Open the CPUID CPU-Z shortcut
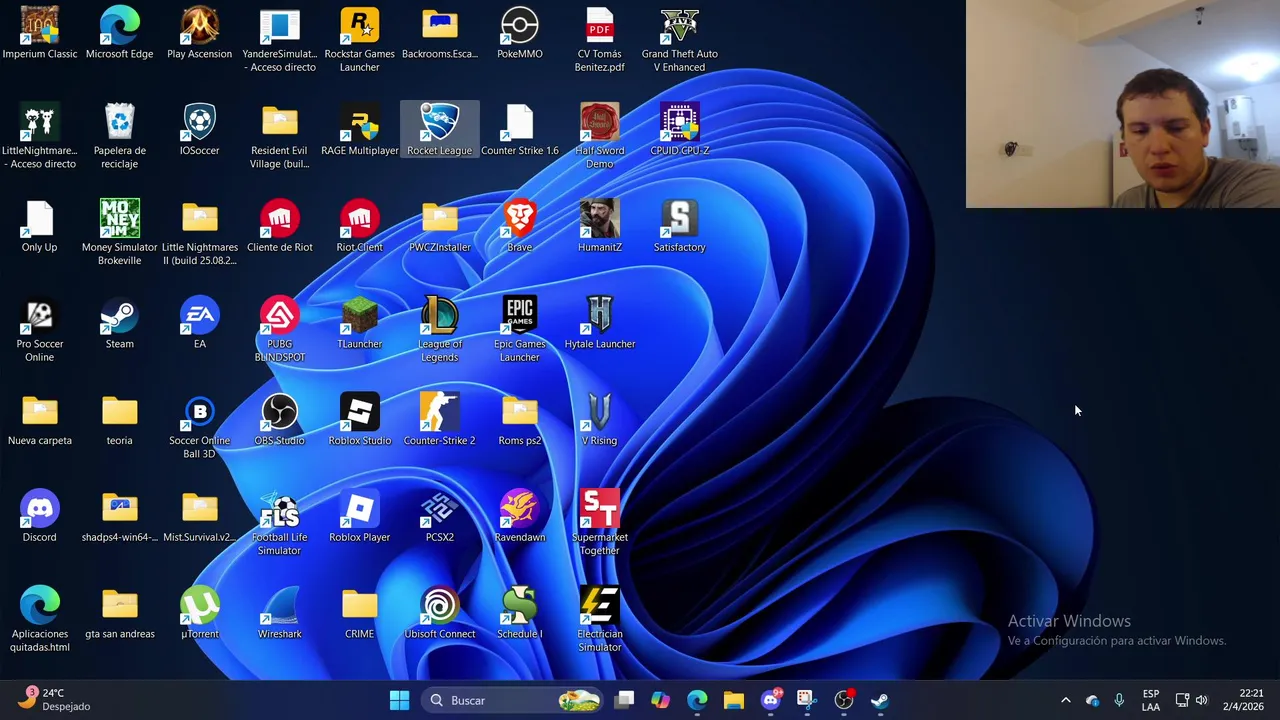 point(680,129)
